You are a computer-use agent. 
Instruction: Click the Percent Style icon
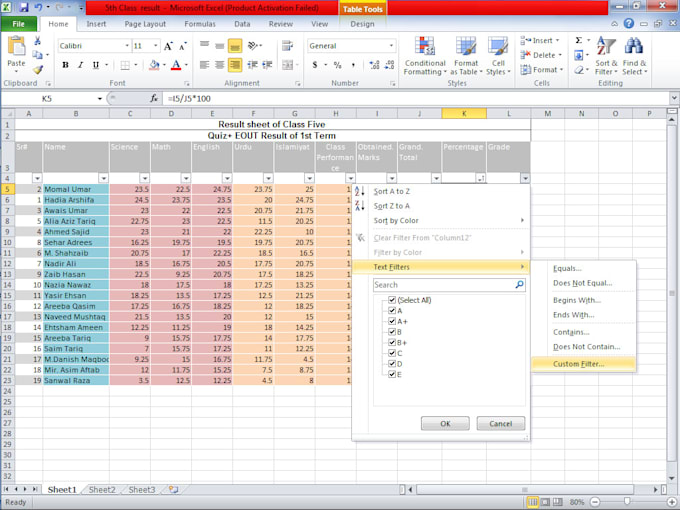point(337,65)
